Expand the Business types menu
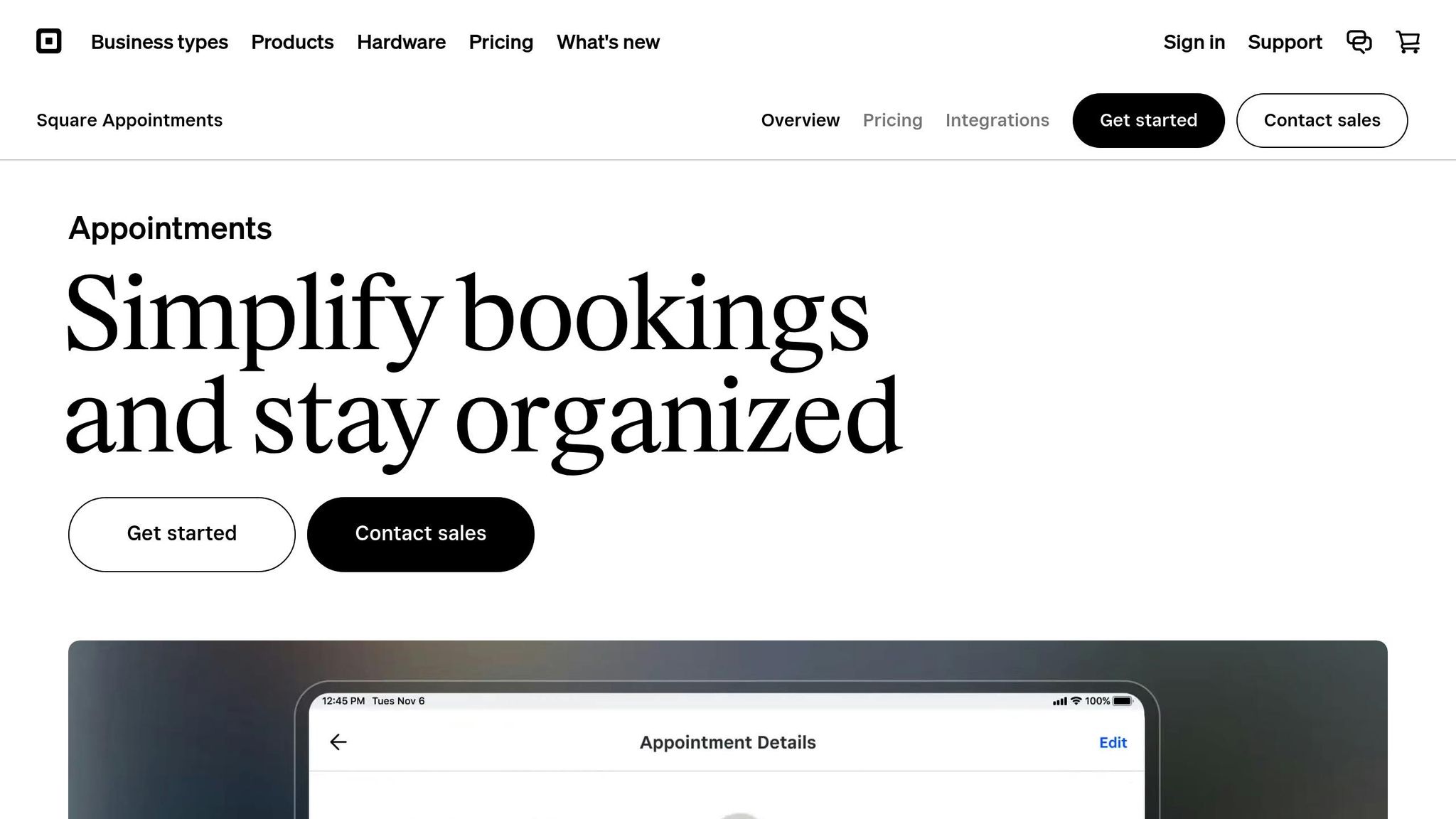The image size is (1456, 819). click(x=159, y=42)
